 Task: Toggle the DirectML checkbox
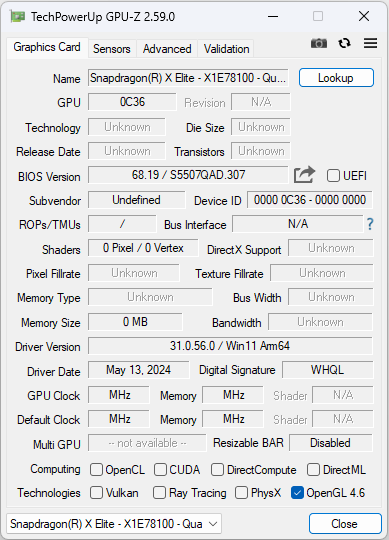pos(313,469)
